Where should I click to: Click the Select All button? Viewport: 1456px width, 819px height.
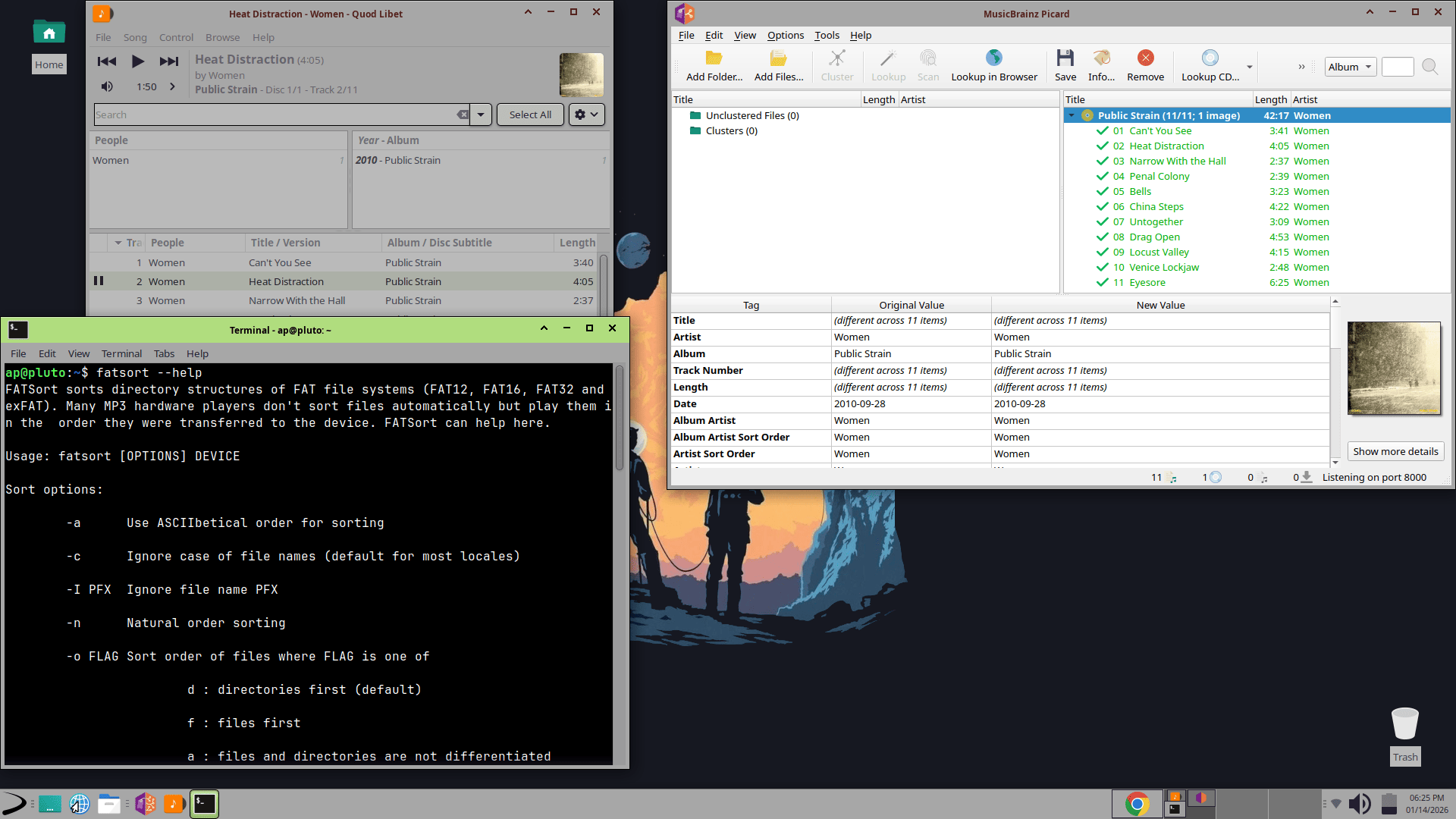[530, 115]
